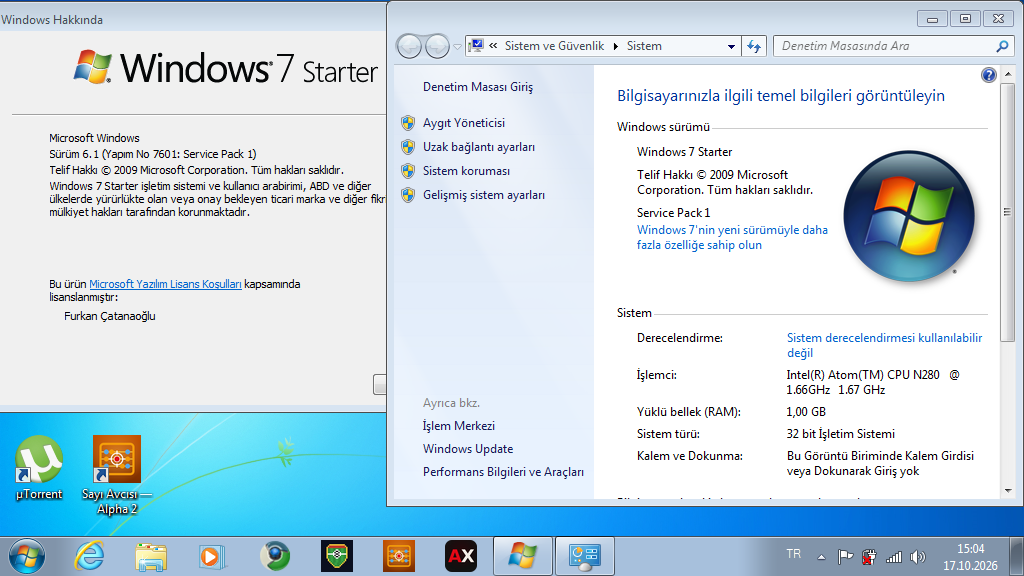Expand the address bar previous locations dropdown arrow
This screenshot has width=1024, height=576.
point(731,46)
